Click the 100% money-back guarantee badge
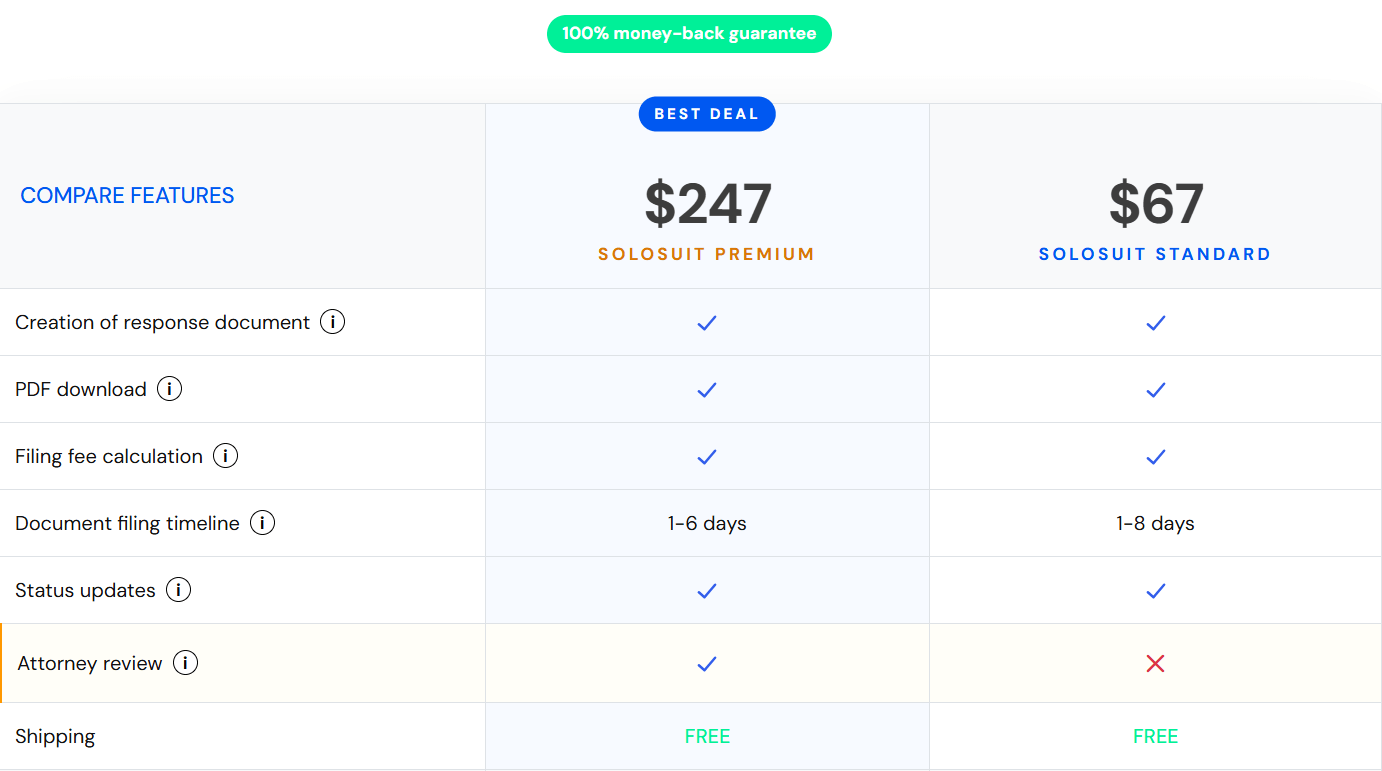Image resolution: width=1382 pixels, height=771 pixels. 689,33
